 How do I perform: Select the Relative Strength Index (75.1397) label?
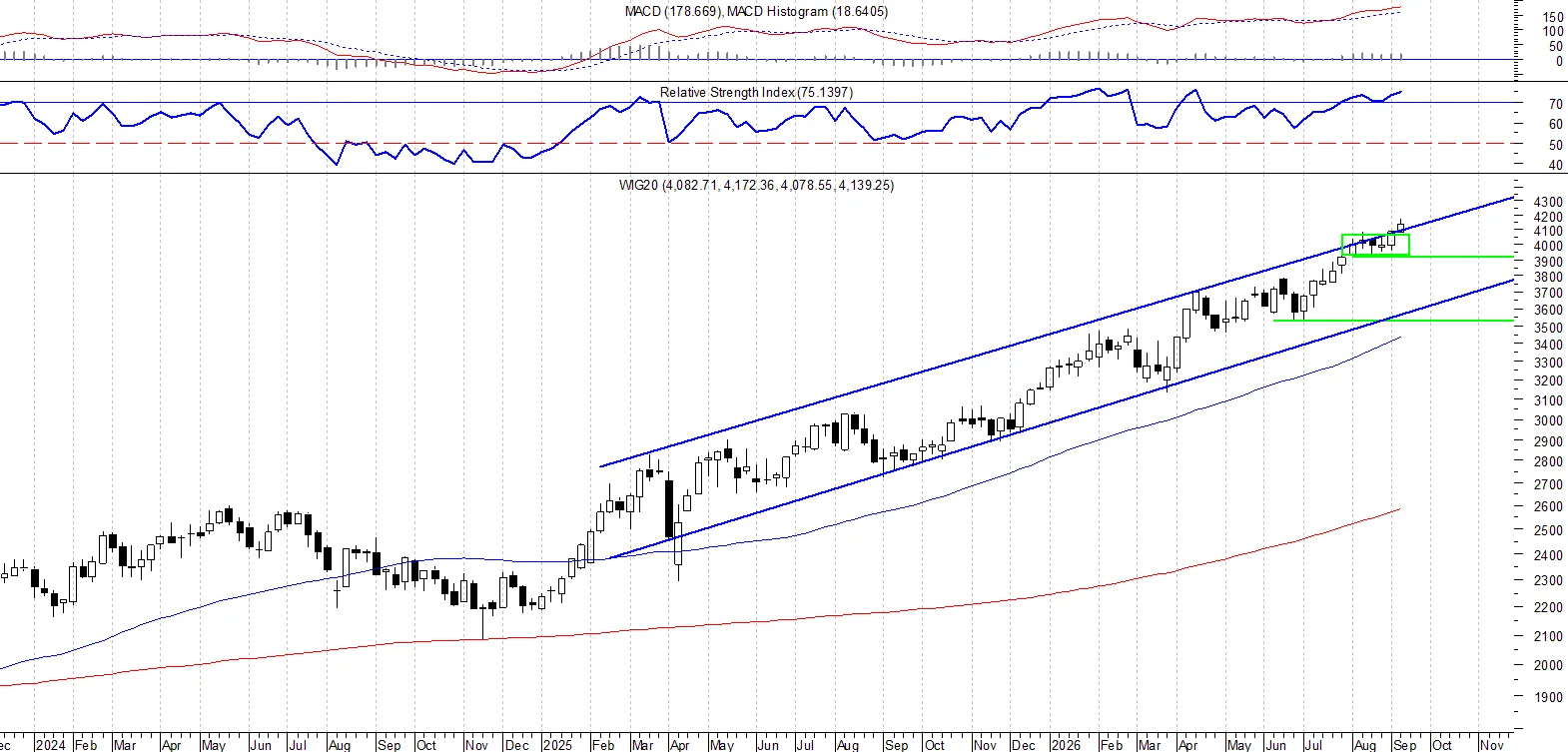[756, 92]
